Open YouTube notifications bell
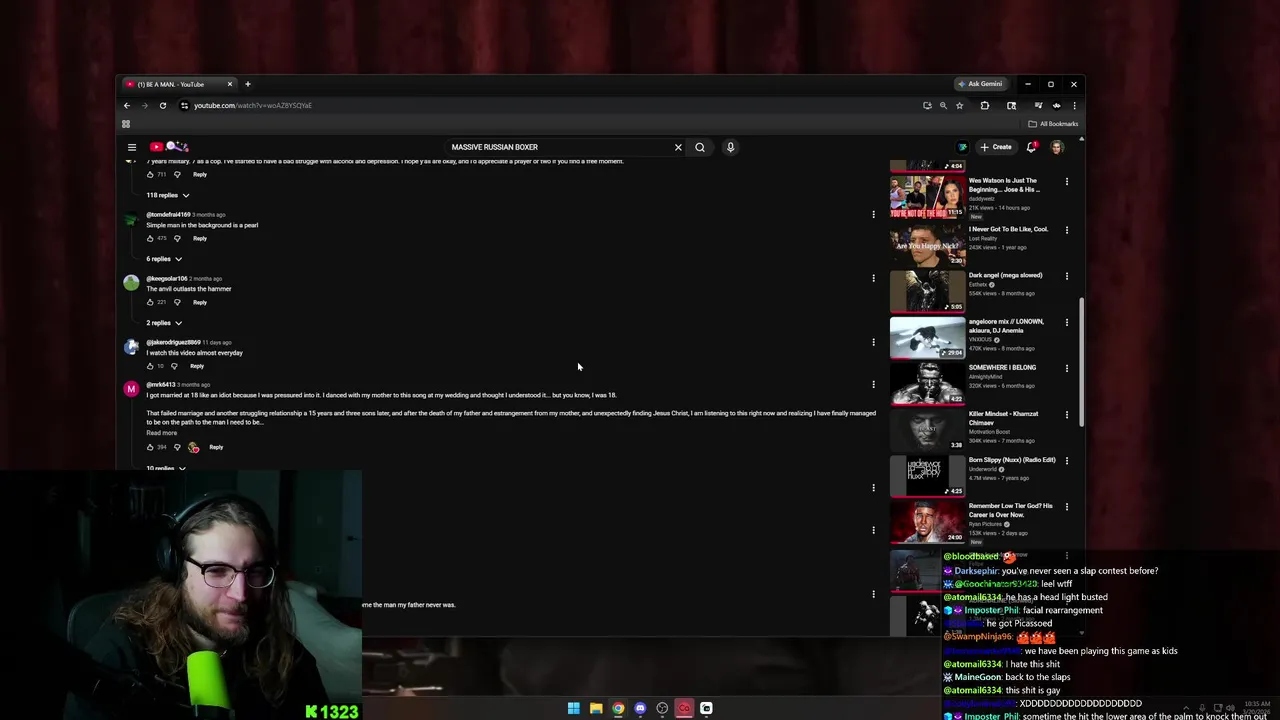Viewport: 1280px width, 720px height. coord(1031,147)
